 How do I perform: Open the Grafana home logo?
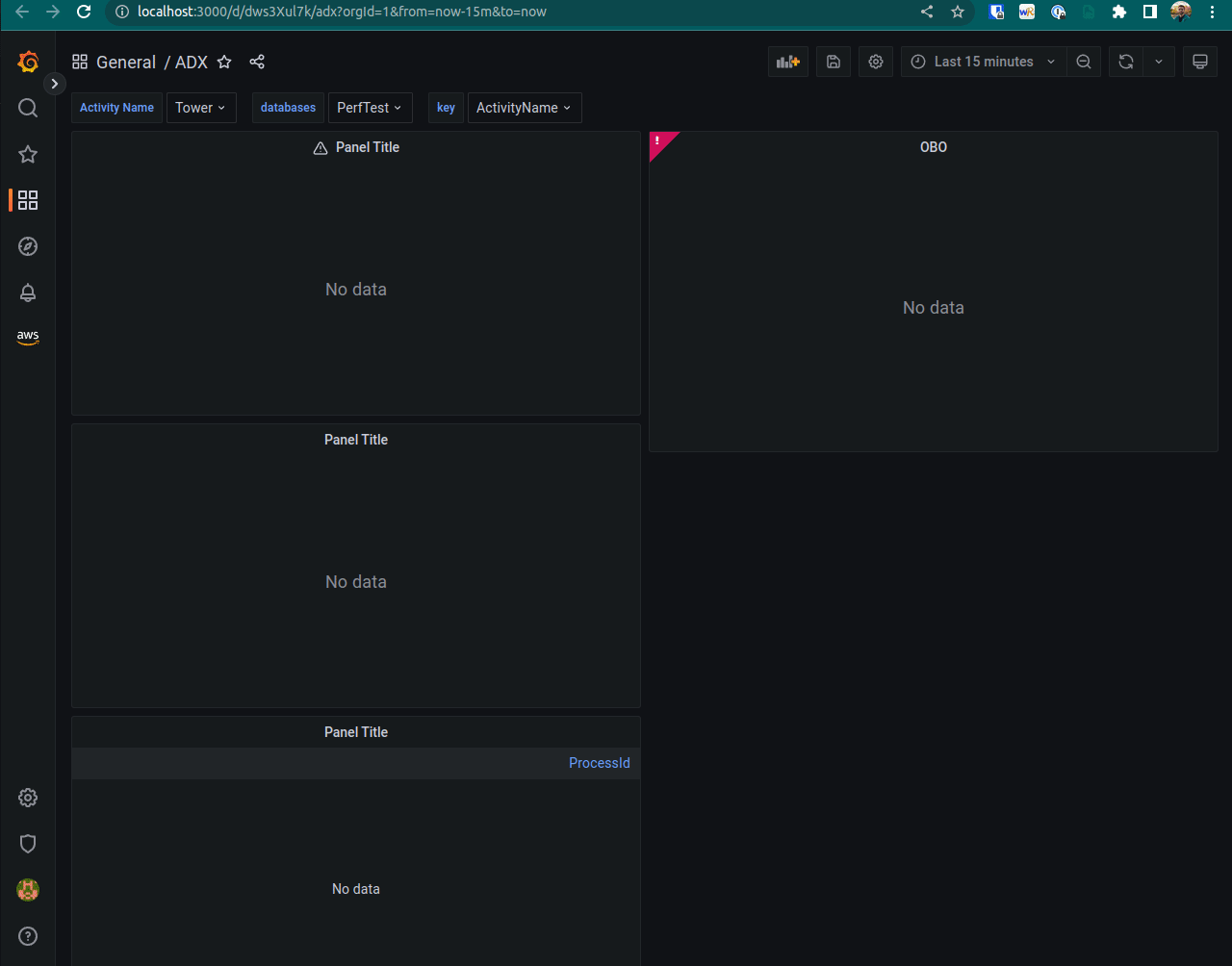(x=28, y=63)
